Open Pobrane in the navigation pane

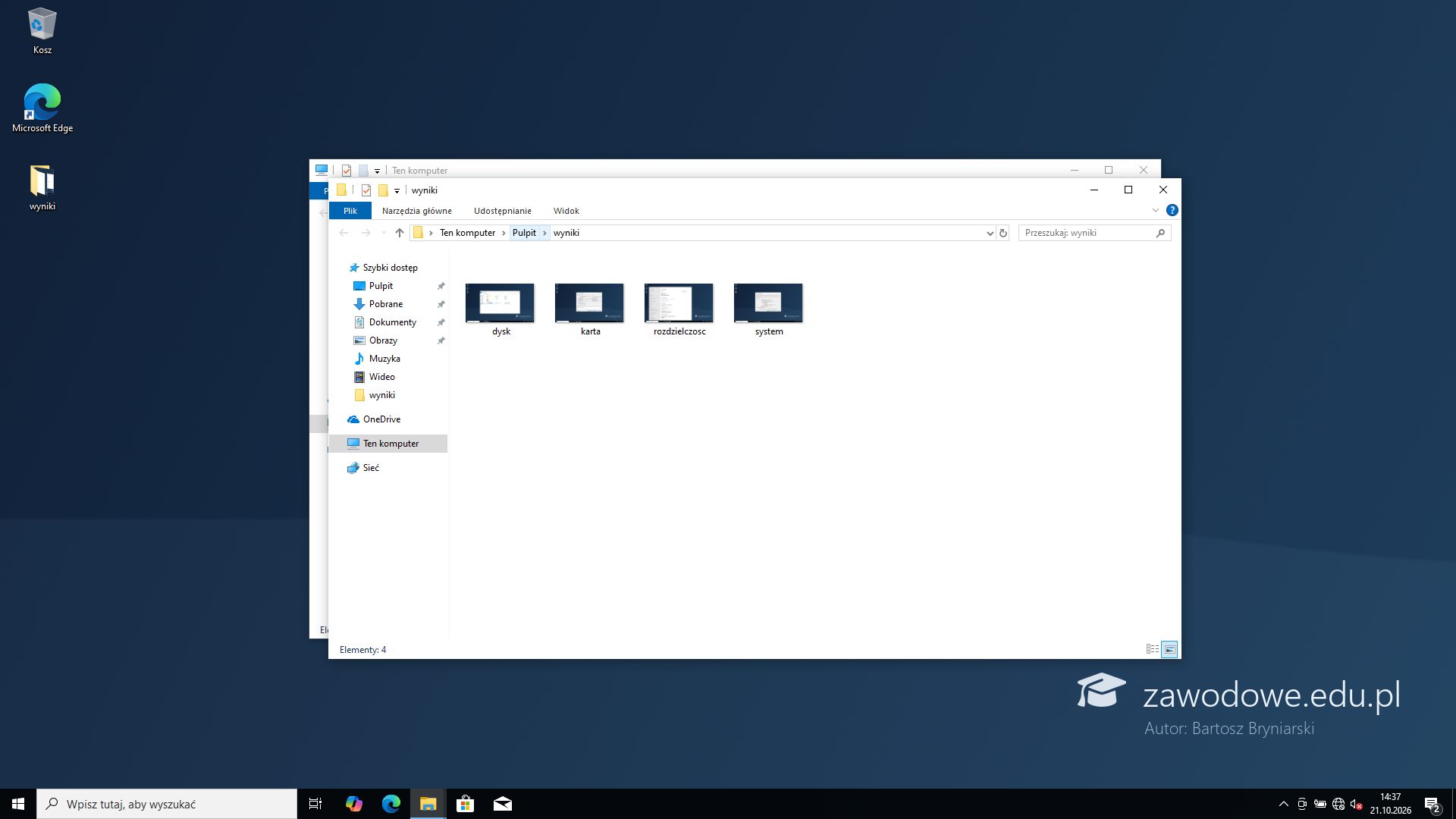pos(386,304)
